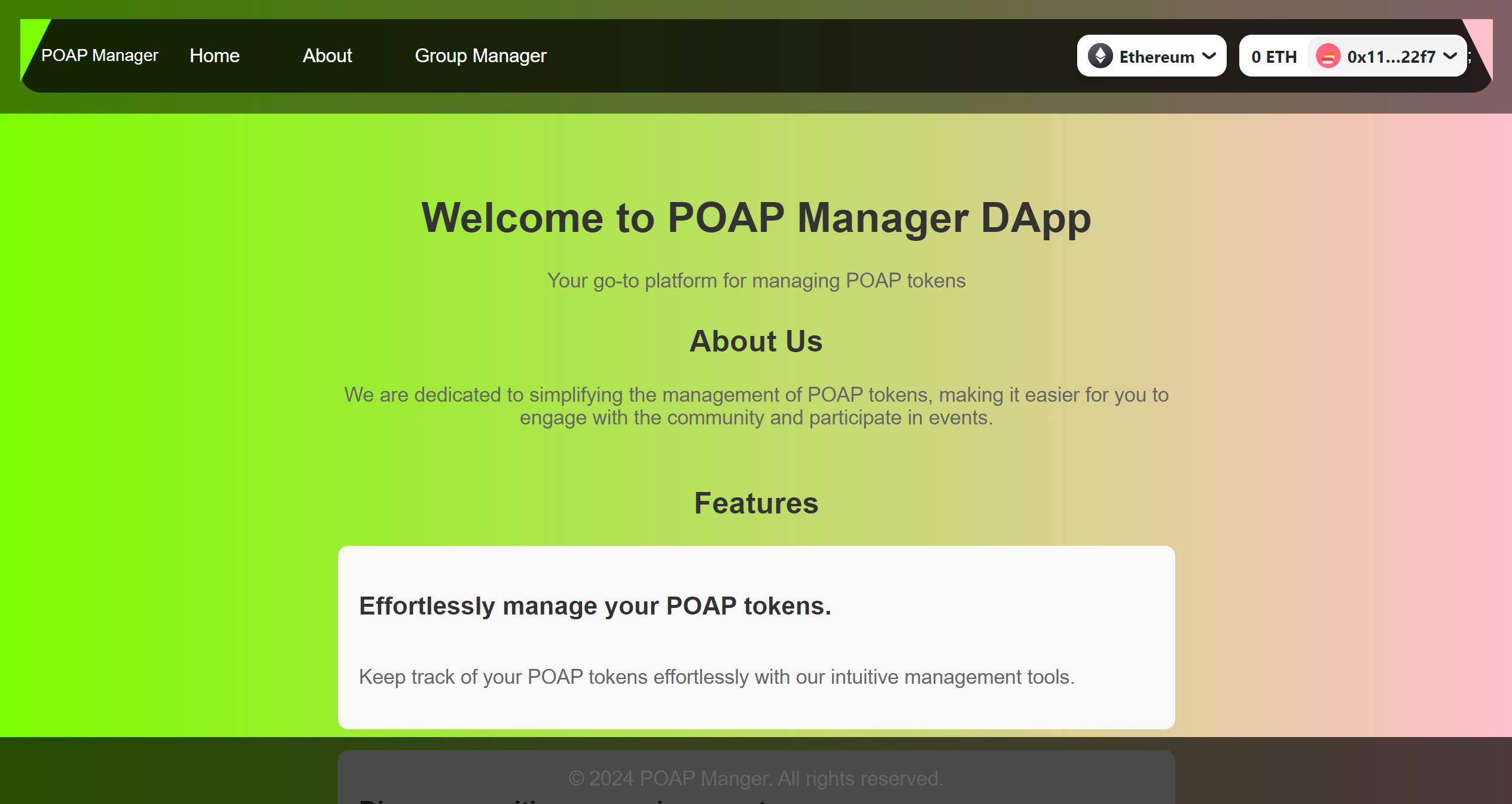Navigate to the Group Manager section
This screenshot has height=804, width=1512.
480,56
